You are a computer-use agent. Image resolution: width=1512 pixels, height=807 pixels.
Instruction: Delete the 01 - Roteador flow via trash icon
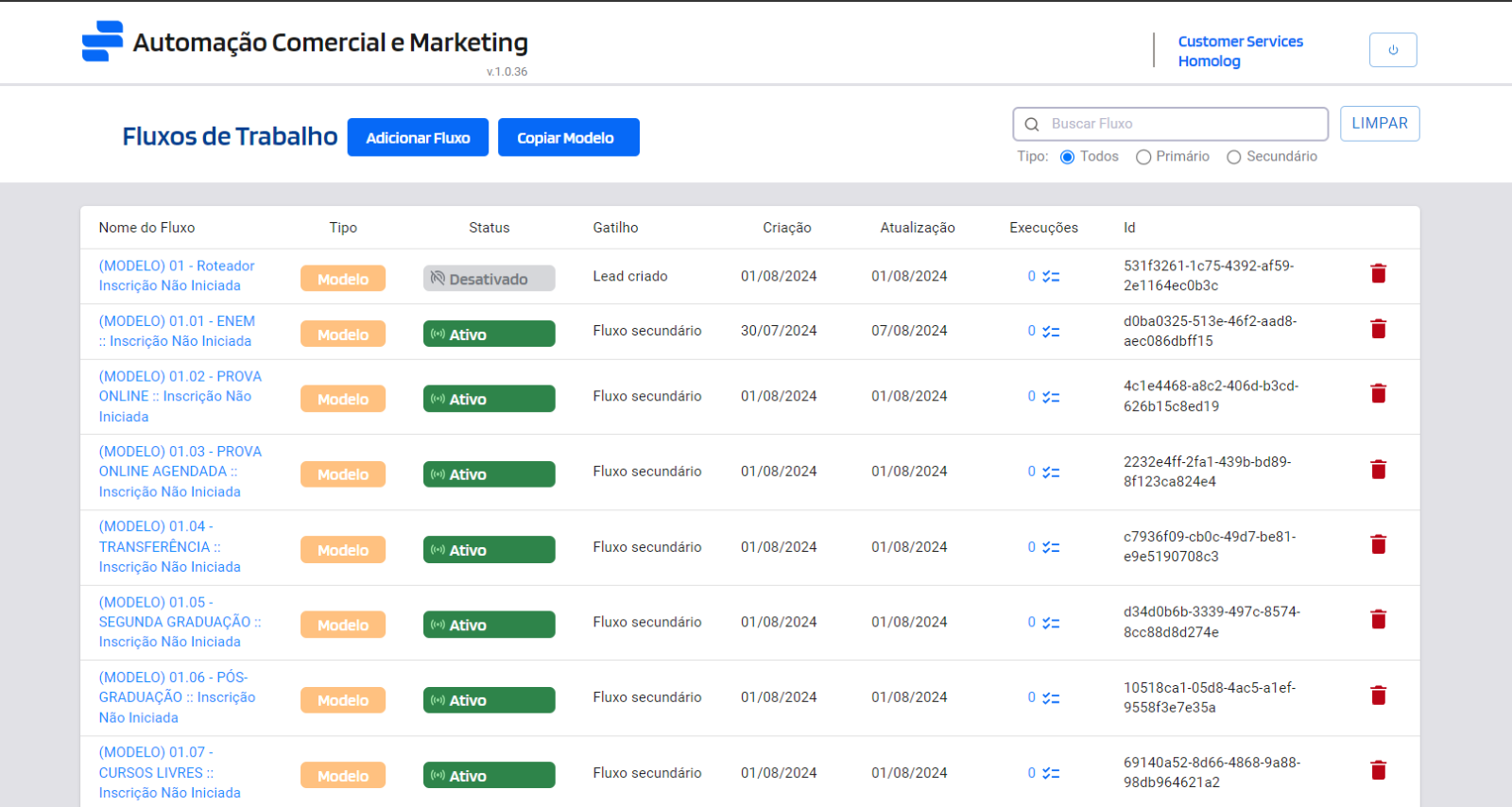[1379, 274]
